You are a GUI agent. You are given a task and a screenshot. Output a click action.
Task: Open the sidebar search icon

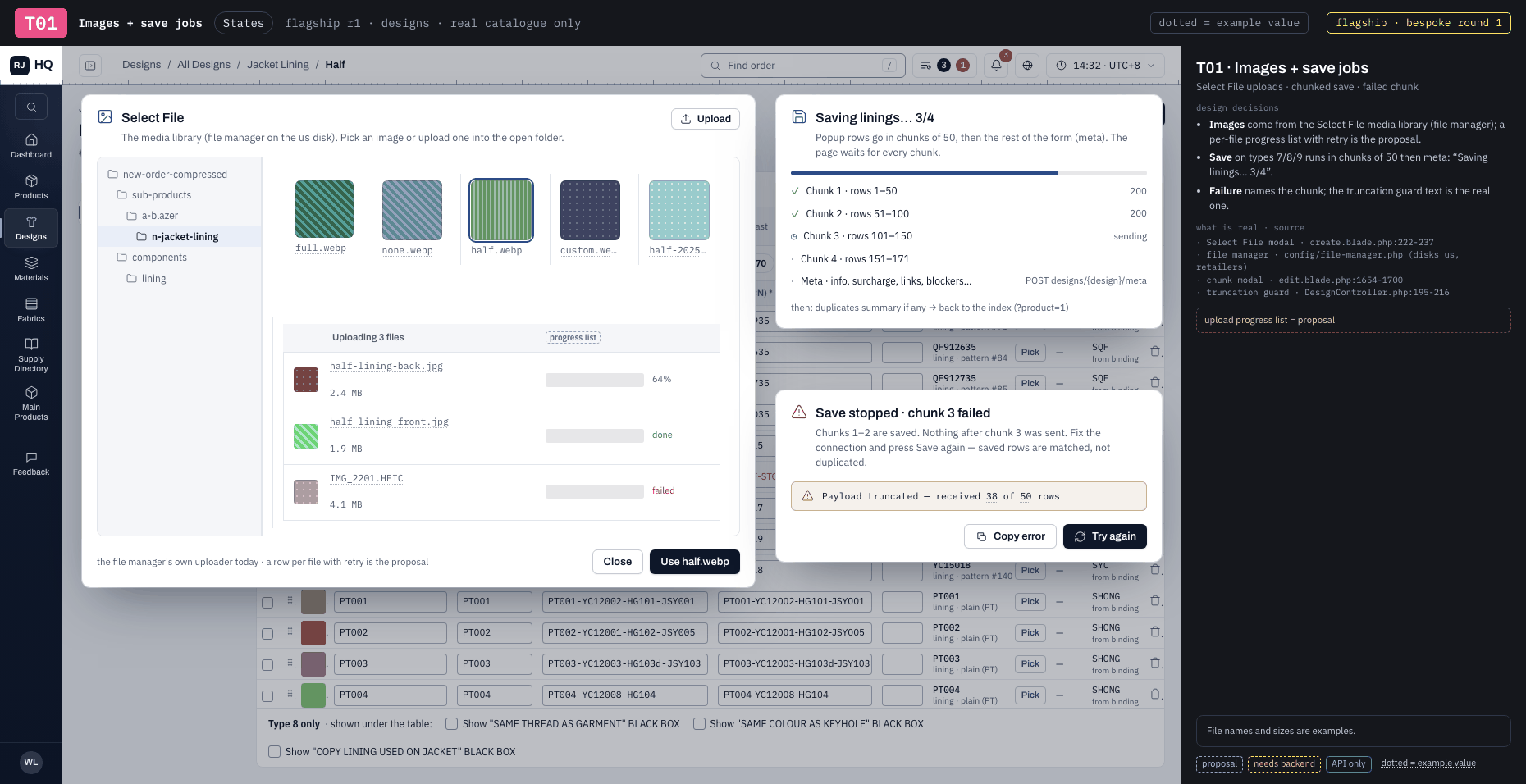31,107
